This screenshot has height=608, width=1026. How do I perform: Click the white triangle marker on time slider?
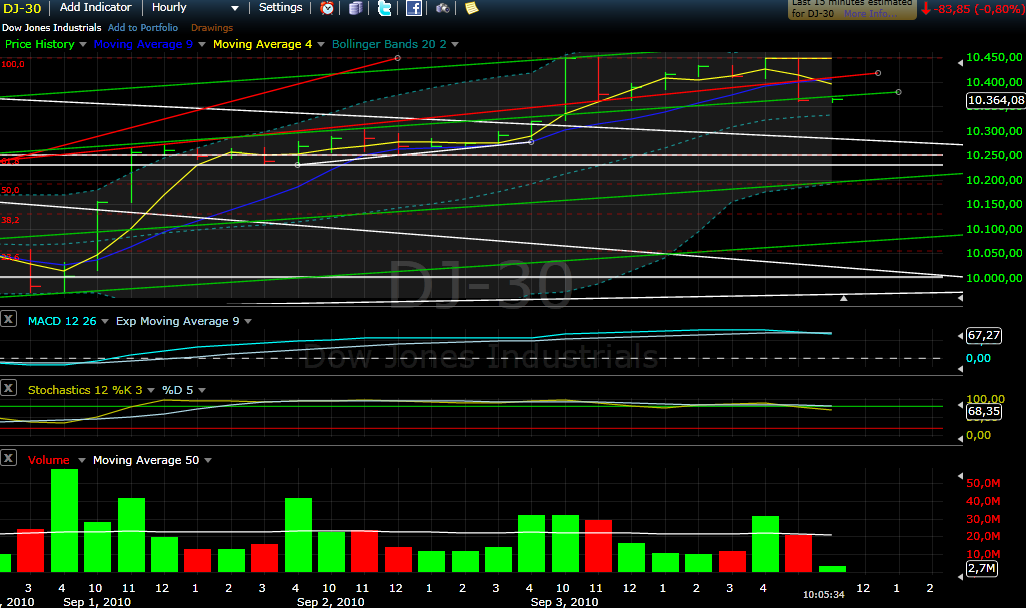pos(843,298)
